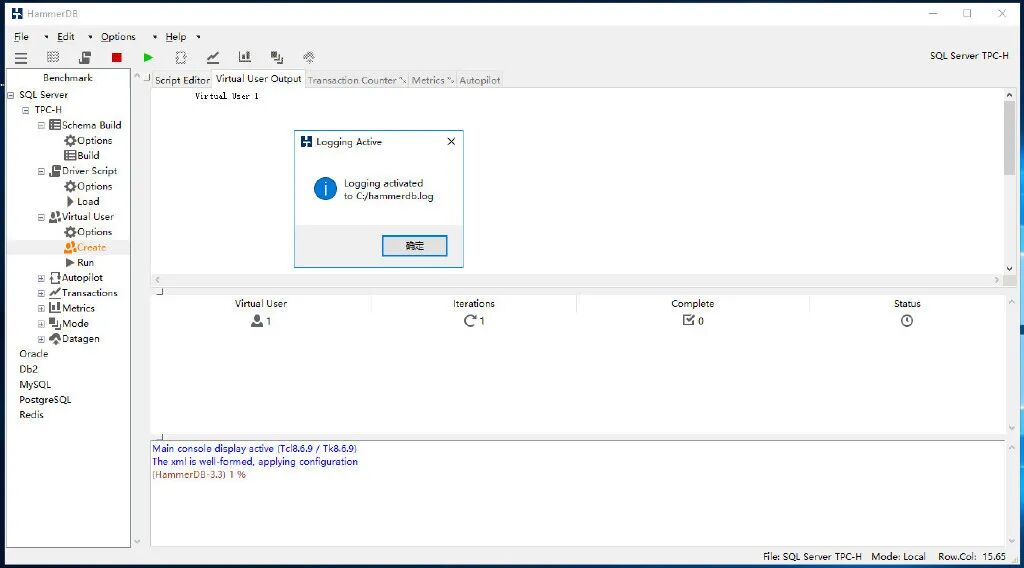Select Db2 in the benchmark tree
Viewport: 1024px width, 568px height.
28,369
